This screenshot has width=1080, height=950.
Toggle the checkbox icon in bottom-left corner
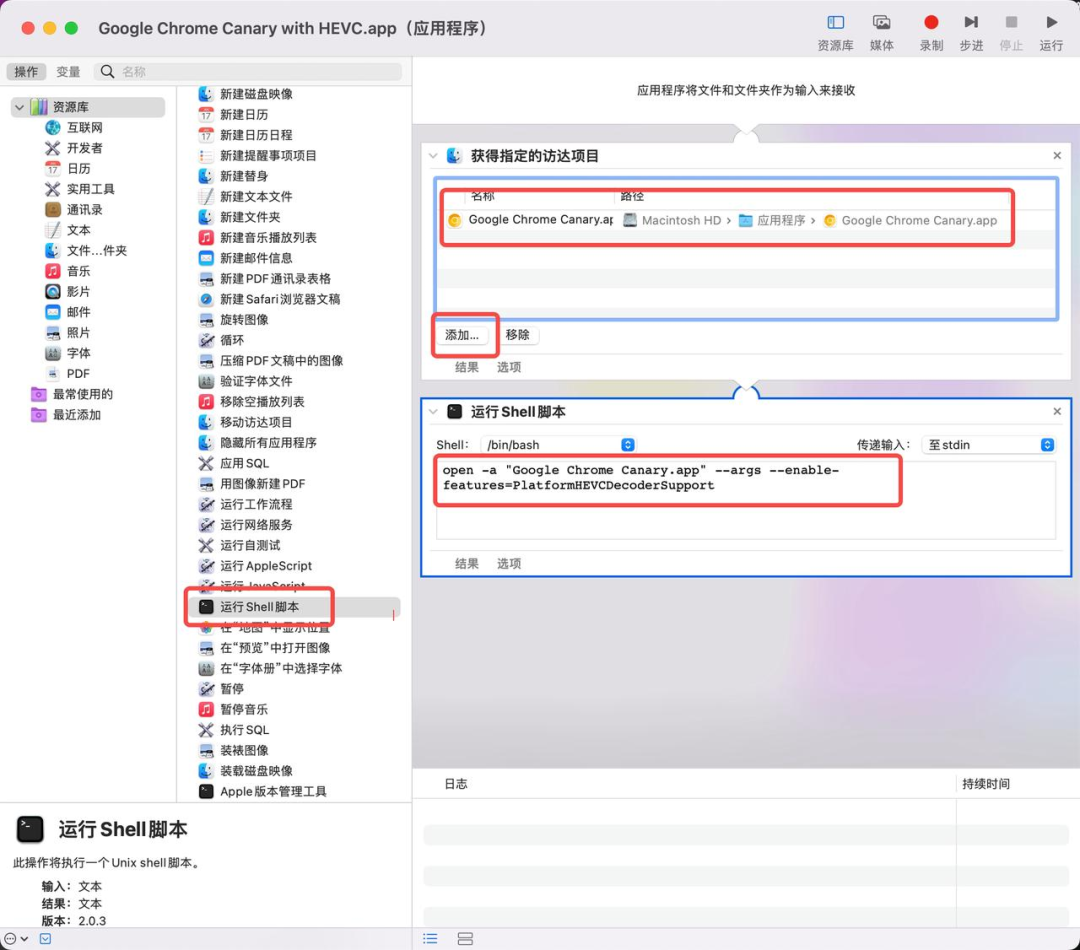pos(45,938)
